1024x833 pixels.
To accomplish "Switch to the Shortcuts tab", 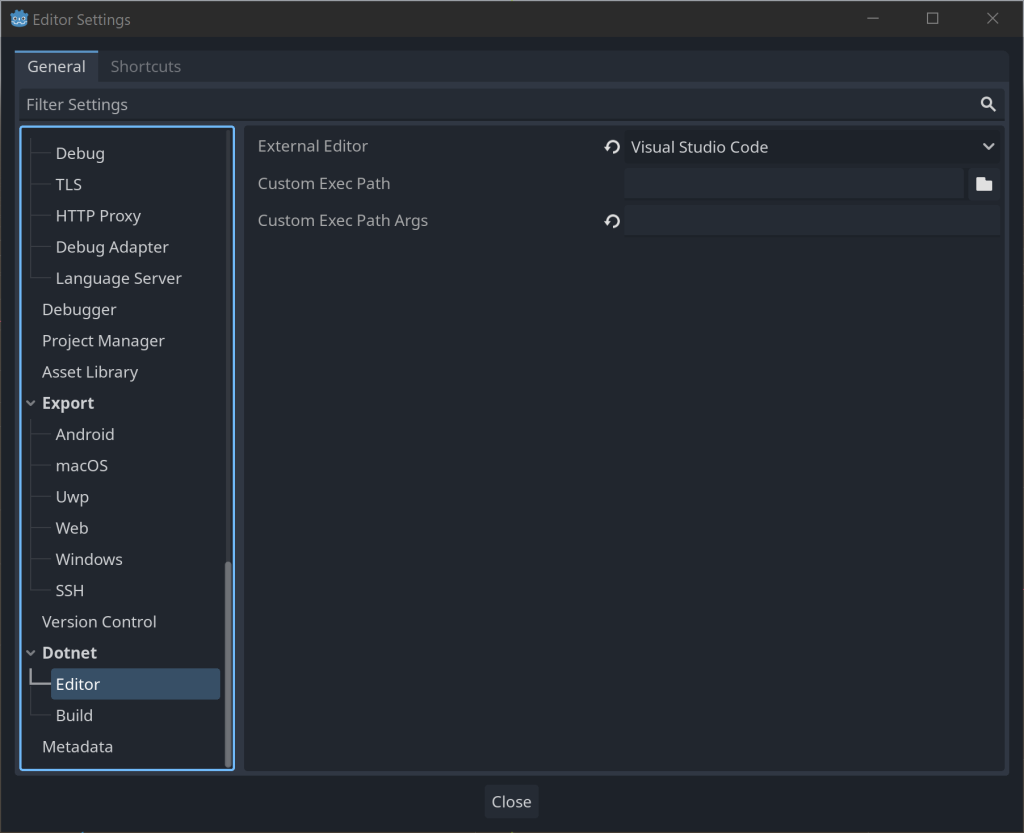I will 146,66.
